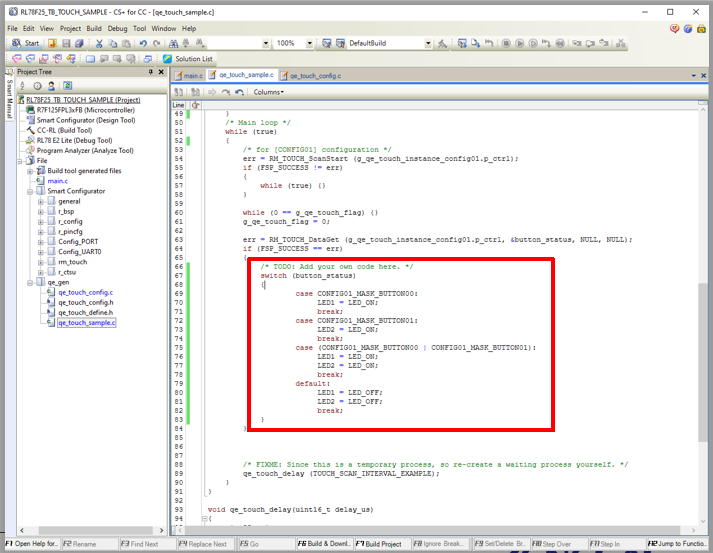713x553 pixels.
Task: Open the DefaultBuild mode dropdown
Action: pos(428,43)
